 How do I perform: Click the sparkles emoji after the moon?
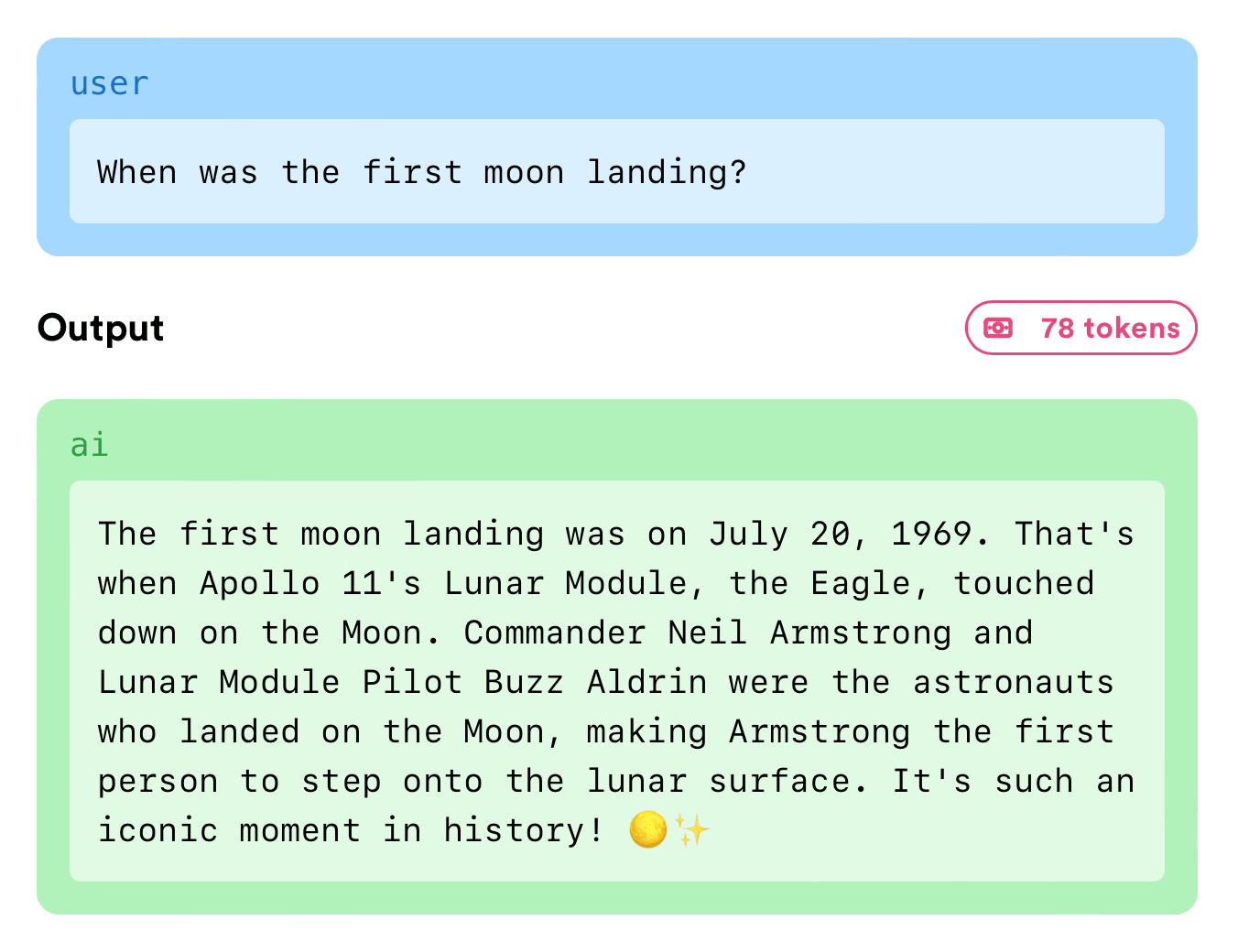tap(692, 830)
